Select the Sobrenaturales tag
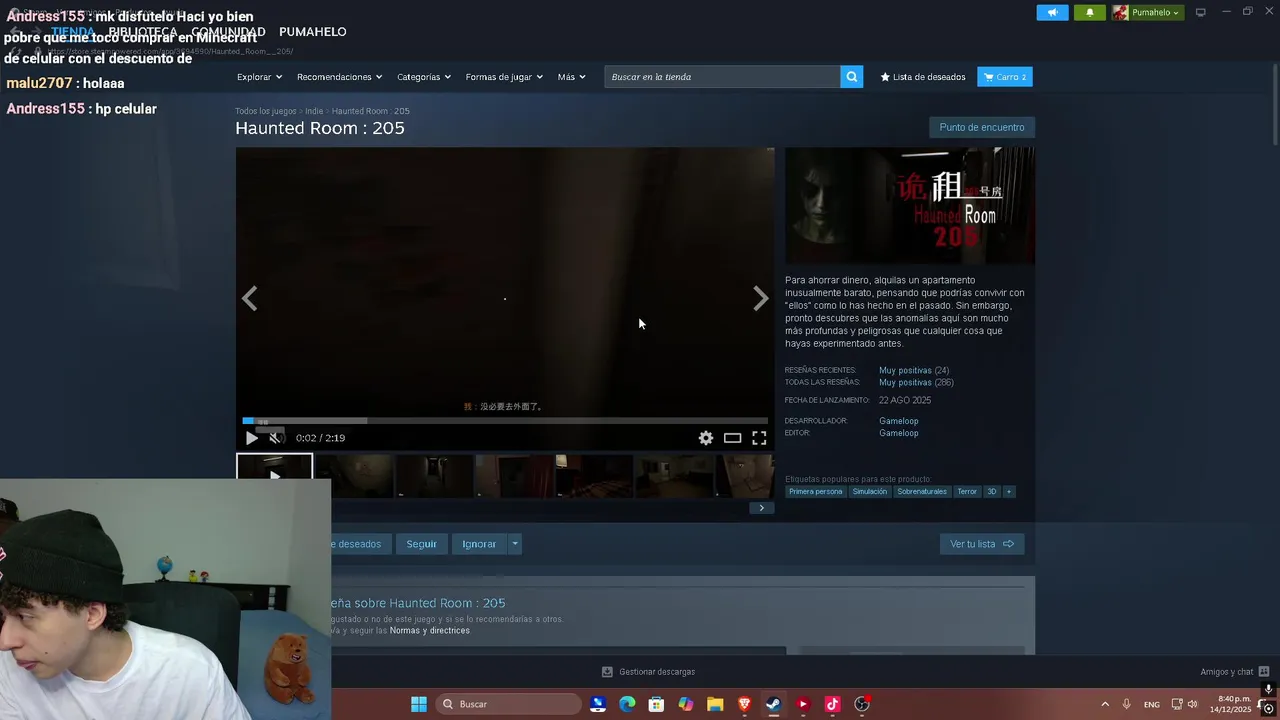 tap(922, 492)
